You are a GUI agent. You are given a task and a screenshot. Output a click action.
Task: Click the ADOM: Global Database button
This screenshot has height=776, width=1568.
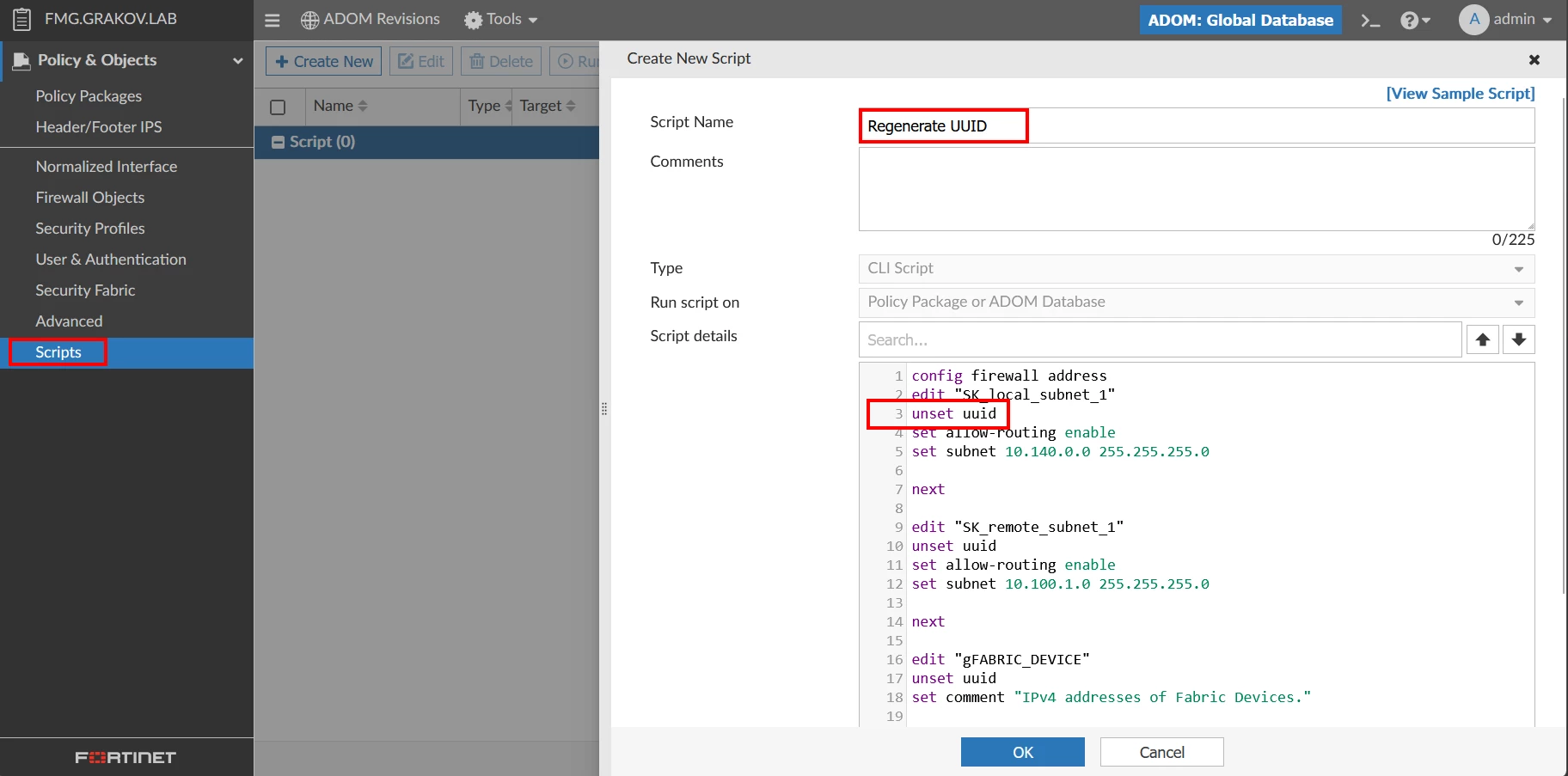pyautogui.click(x=1240, y=20)
